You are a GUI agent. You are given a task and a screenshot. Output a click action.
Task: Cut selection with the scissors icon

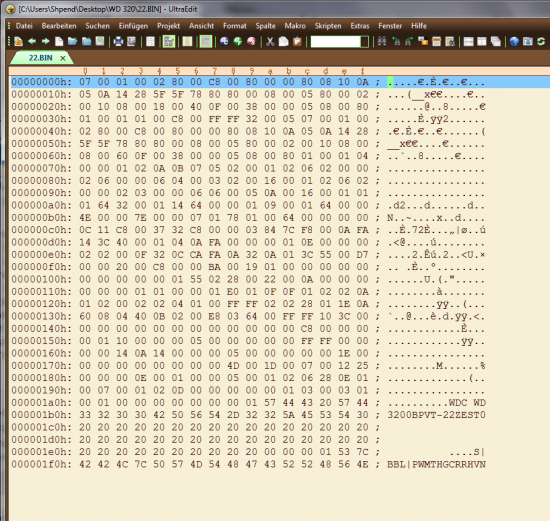tap(270, 41)
